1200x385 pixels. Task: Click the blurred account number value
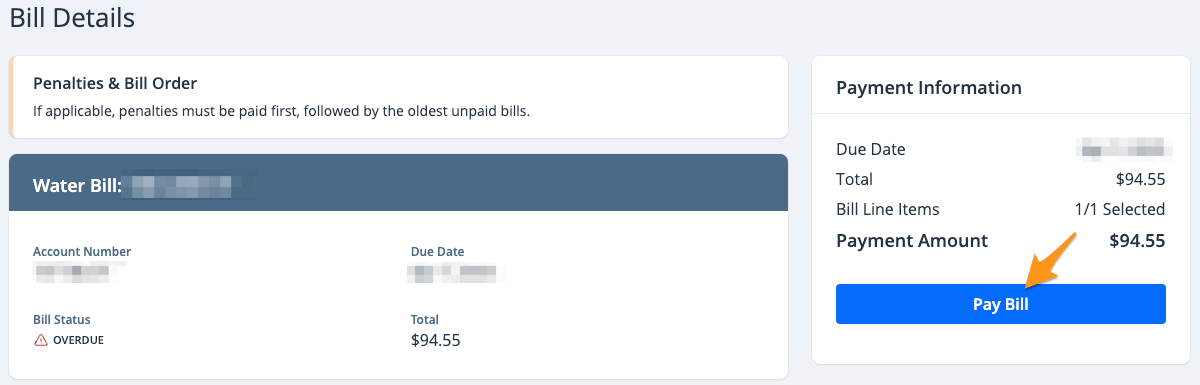tap(73, 270)
